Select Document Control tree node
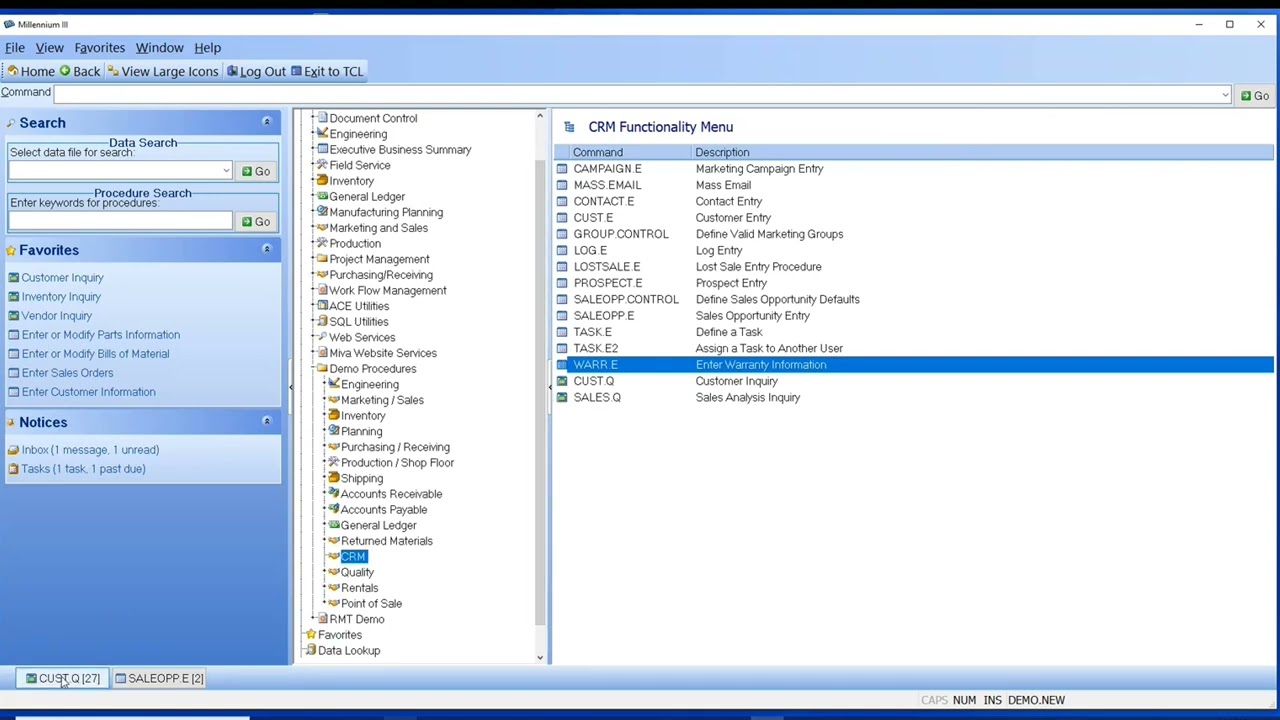The height and width of the screenshot is (720, 1280). (372, 118)
